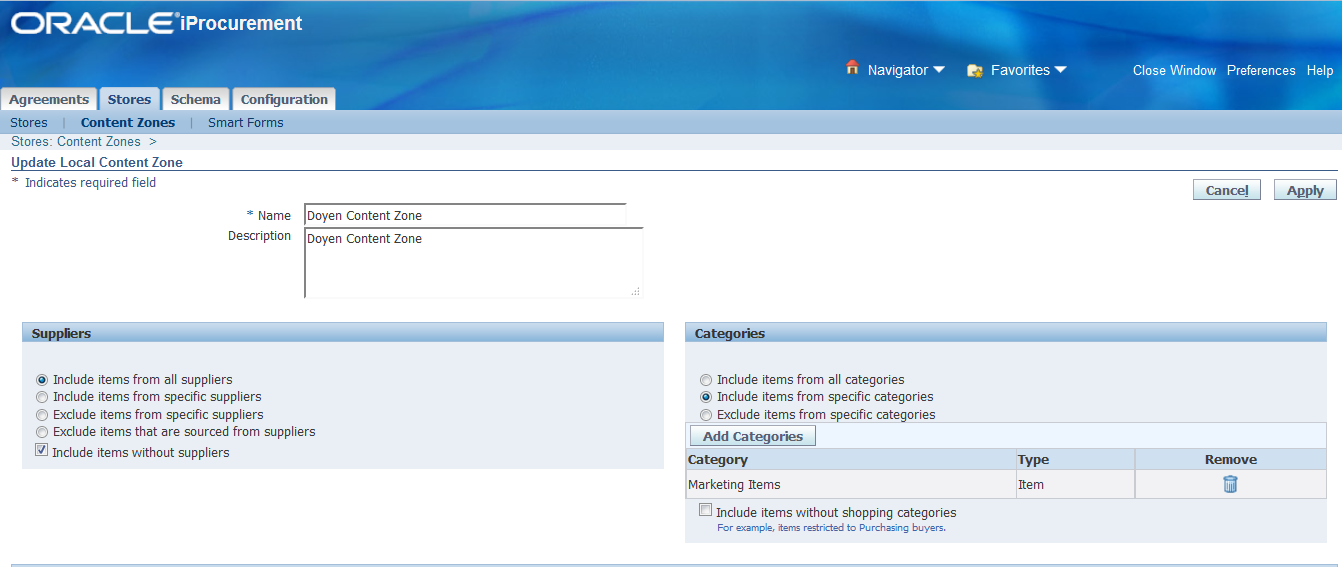Viewport: 1342px width, 567px height.
Task: Open the Preferences link
Action: pos(1261,70)
